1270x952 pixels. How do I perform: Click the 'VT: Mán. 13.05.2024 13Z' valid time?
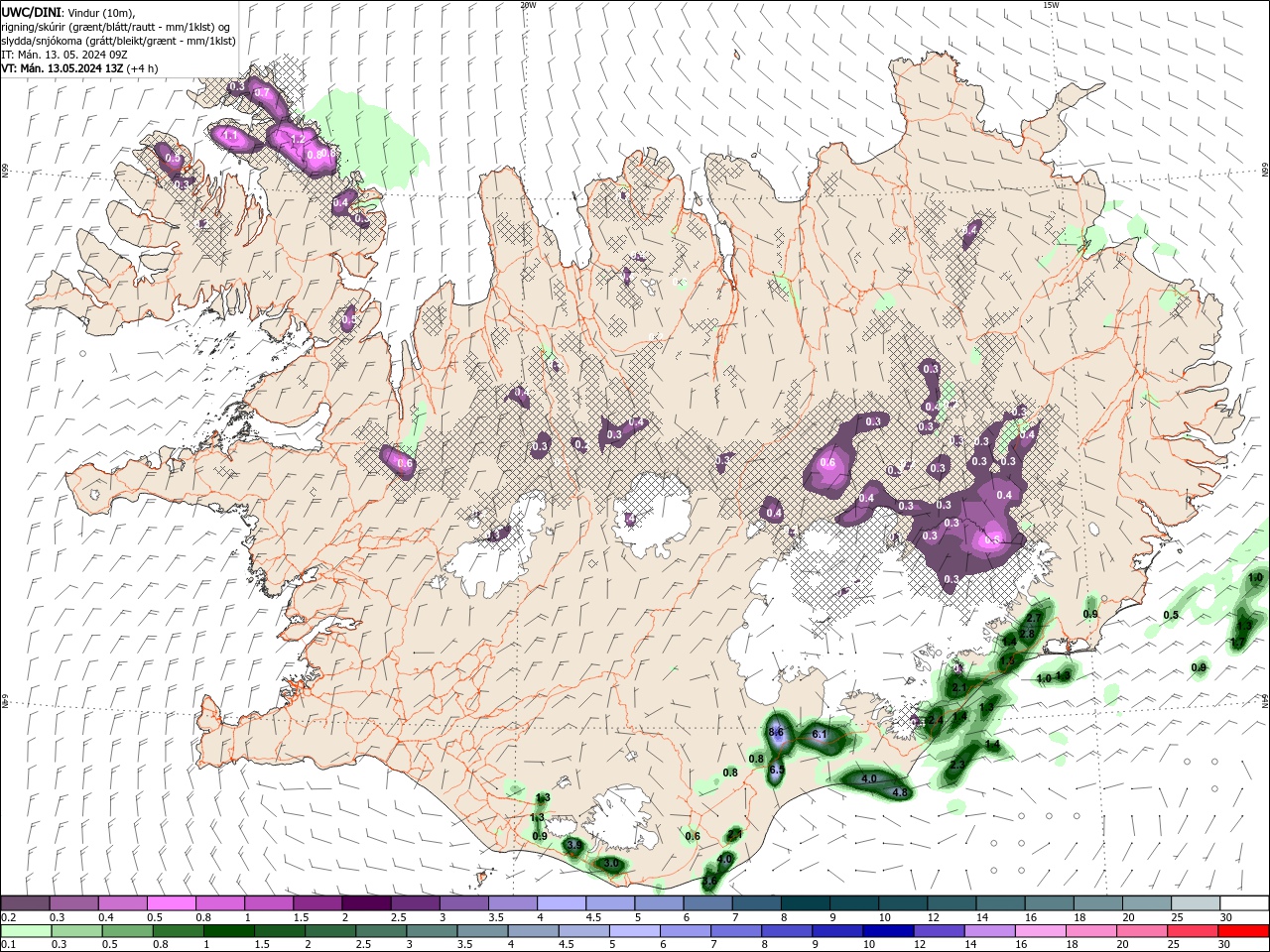click(62, 68)
